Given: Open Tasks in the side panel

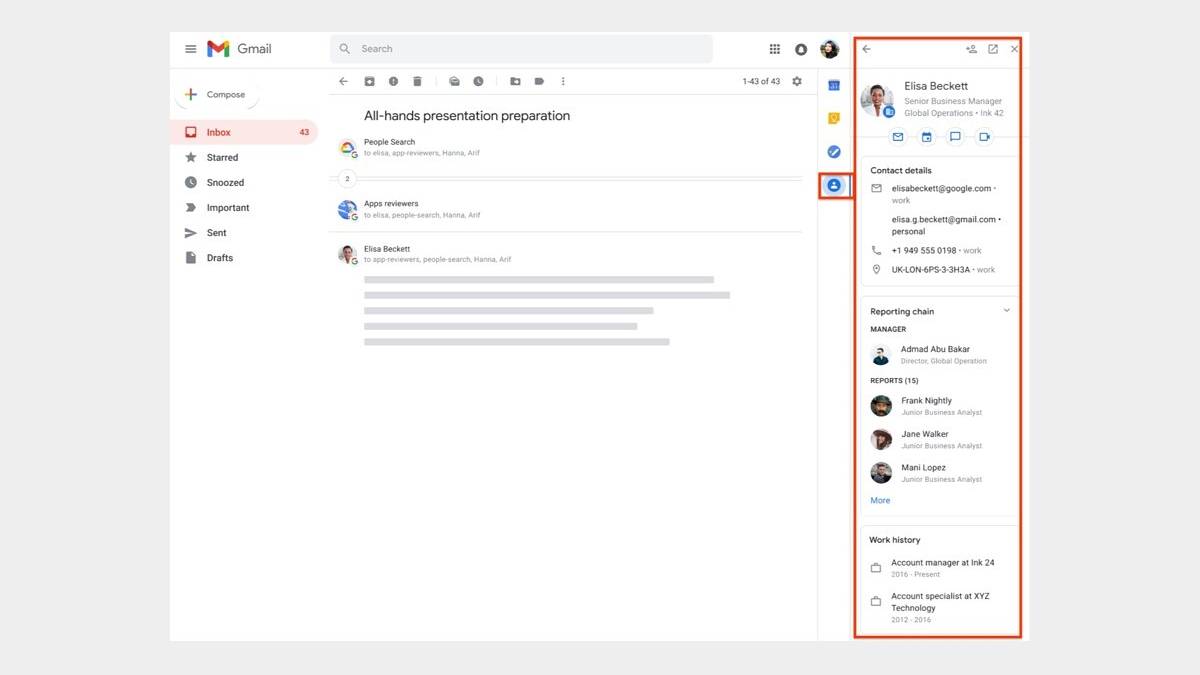Looking at the screenshot, I should click(x=833, y=151).
